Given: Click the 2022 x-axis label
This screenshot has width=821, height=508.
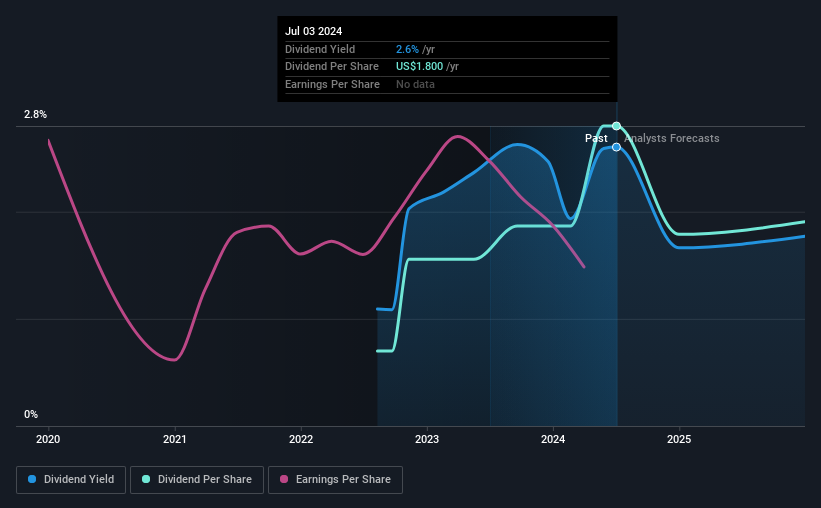Looking at the screenshot, I should coord(301,439).
